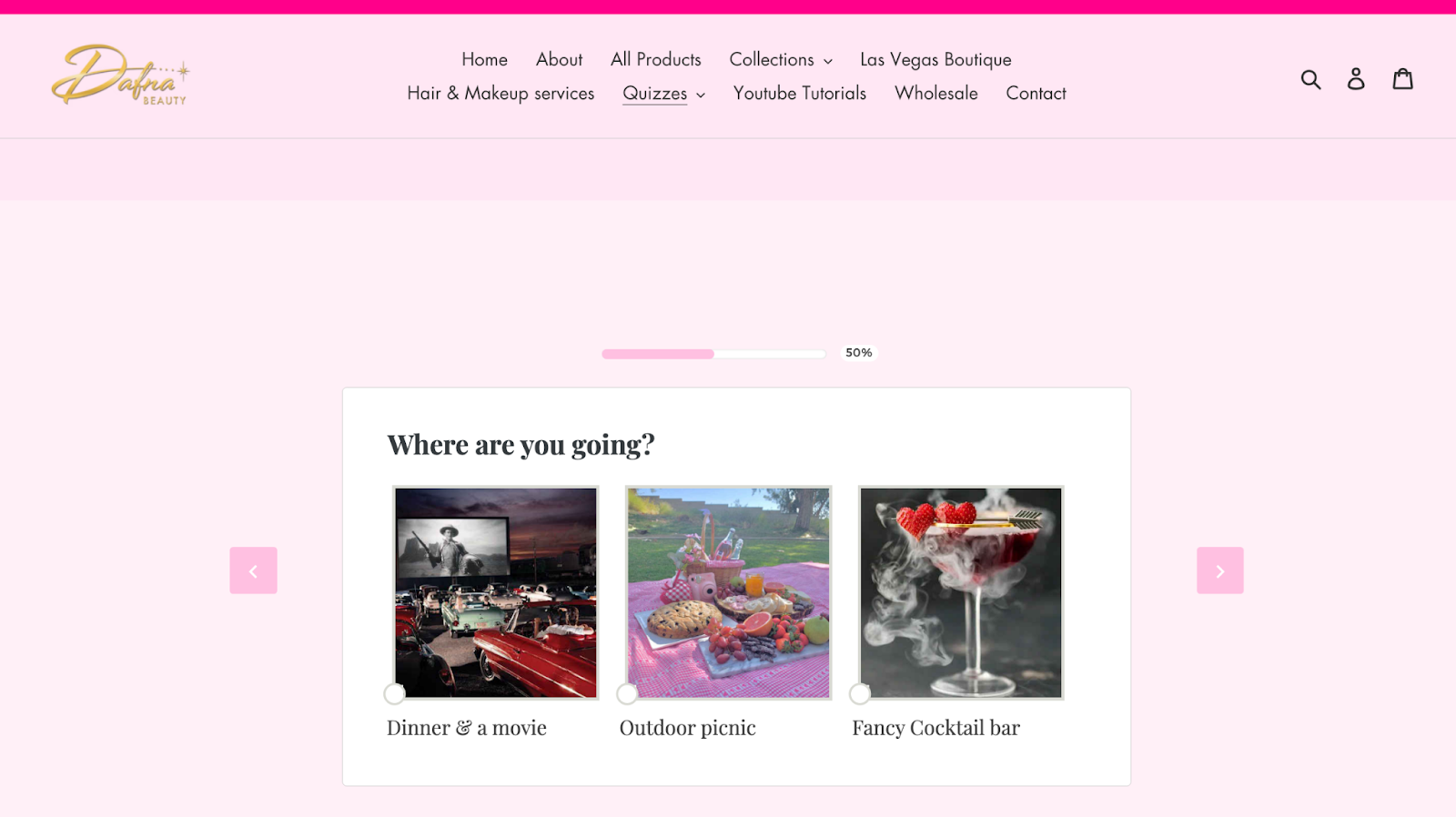Go to previous quiz question arrow
The image size is (1456, 817).
click(253, 570)
